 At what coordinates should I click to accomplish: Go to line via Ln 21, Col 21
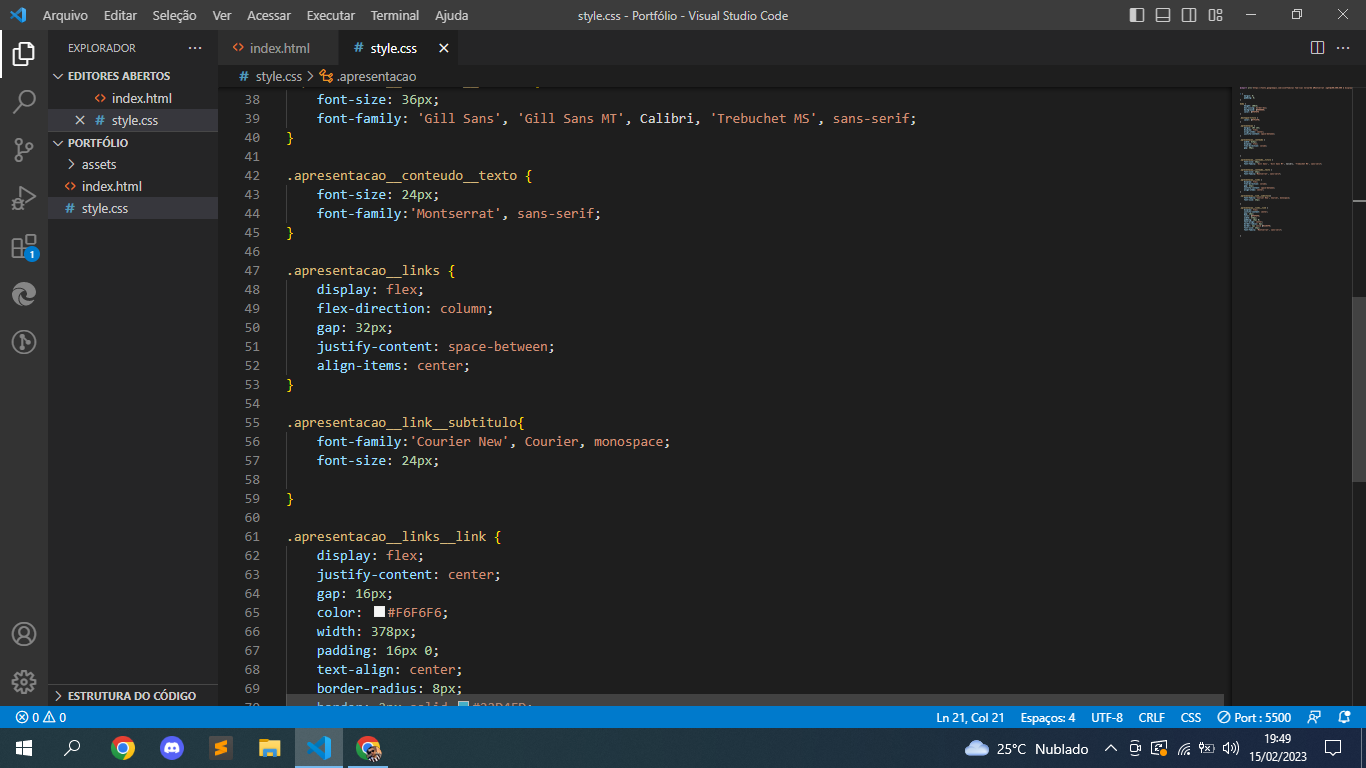click(x=970, y=717)
